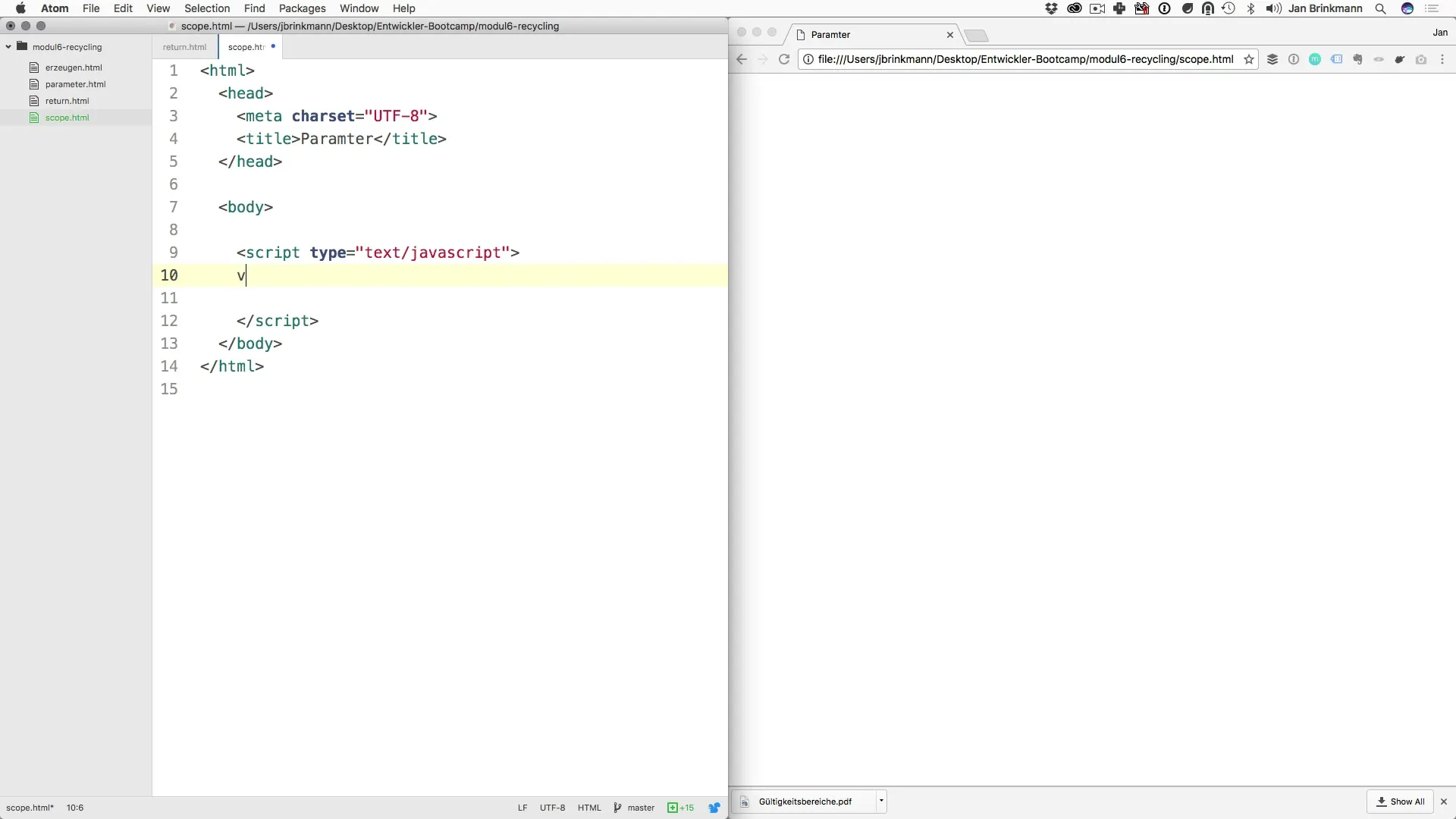Open the Bluetooth menu bar icon
Screen dimensions: 1456x819
[x=1250, y=8]
